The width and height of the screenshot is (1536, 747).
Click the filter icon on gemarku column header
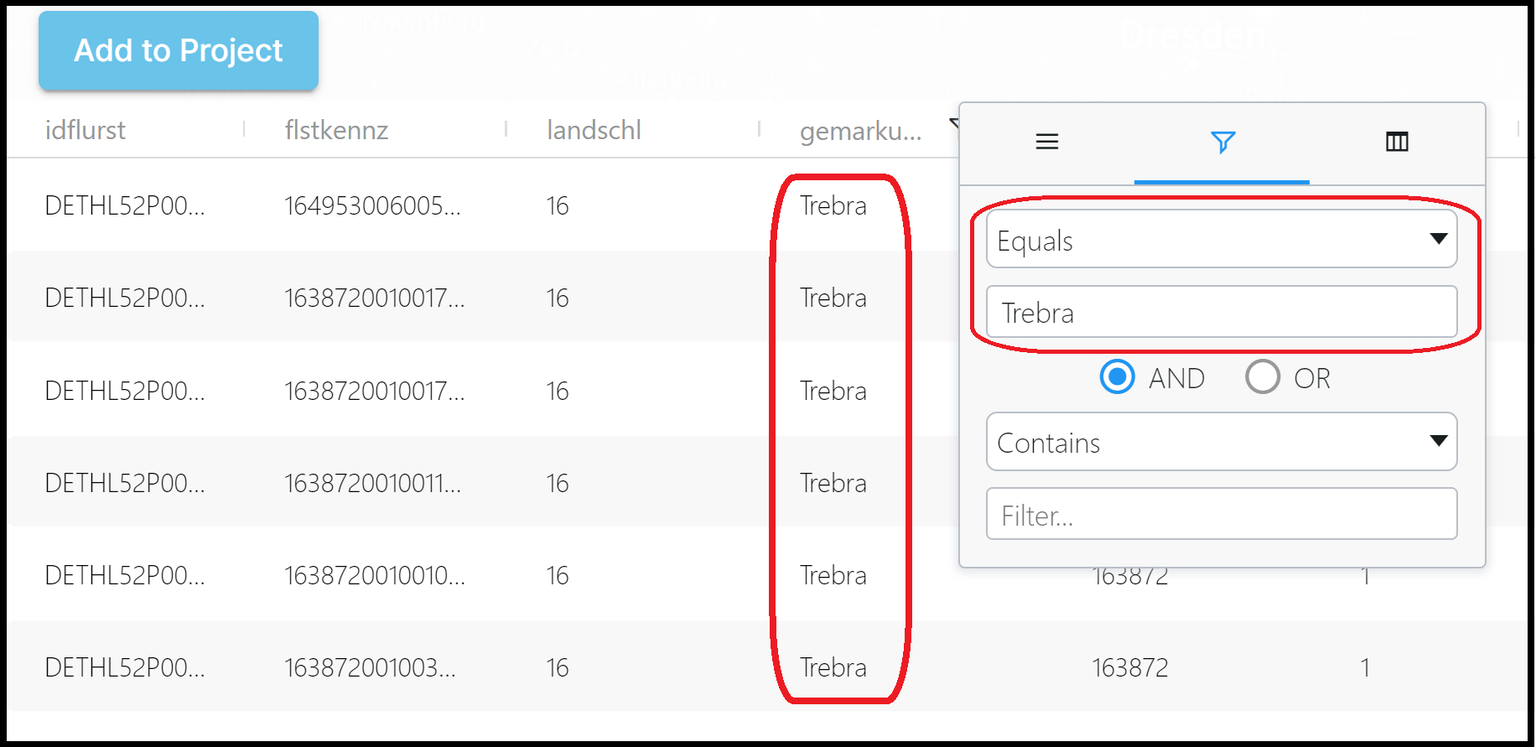coord(955,127)
